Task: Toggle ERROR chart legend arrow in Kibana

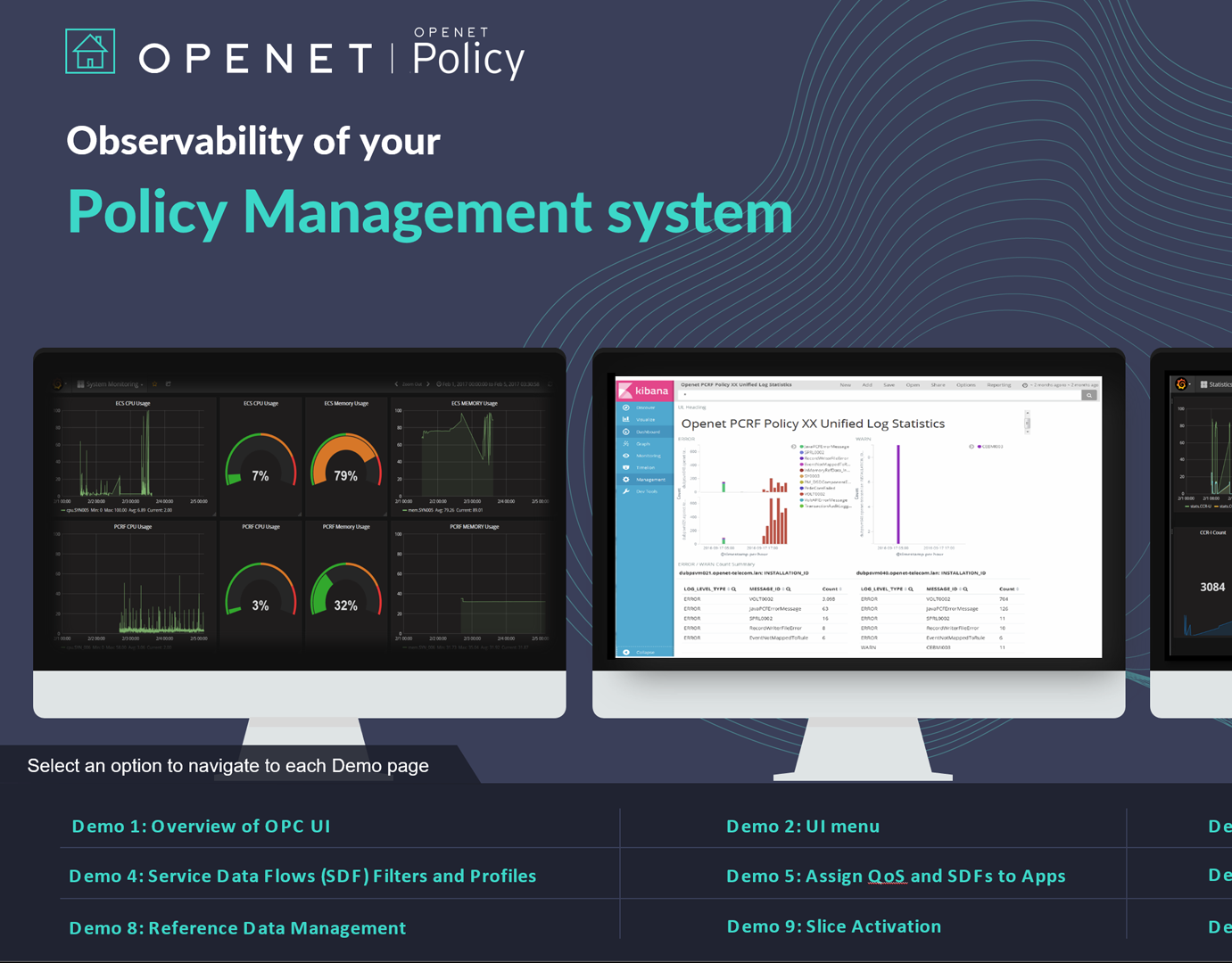Action: point(793,447)
